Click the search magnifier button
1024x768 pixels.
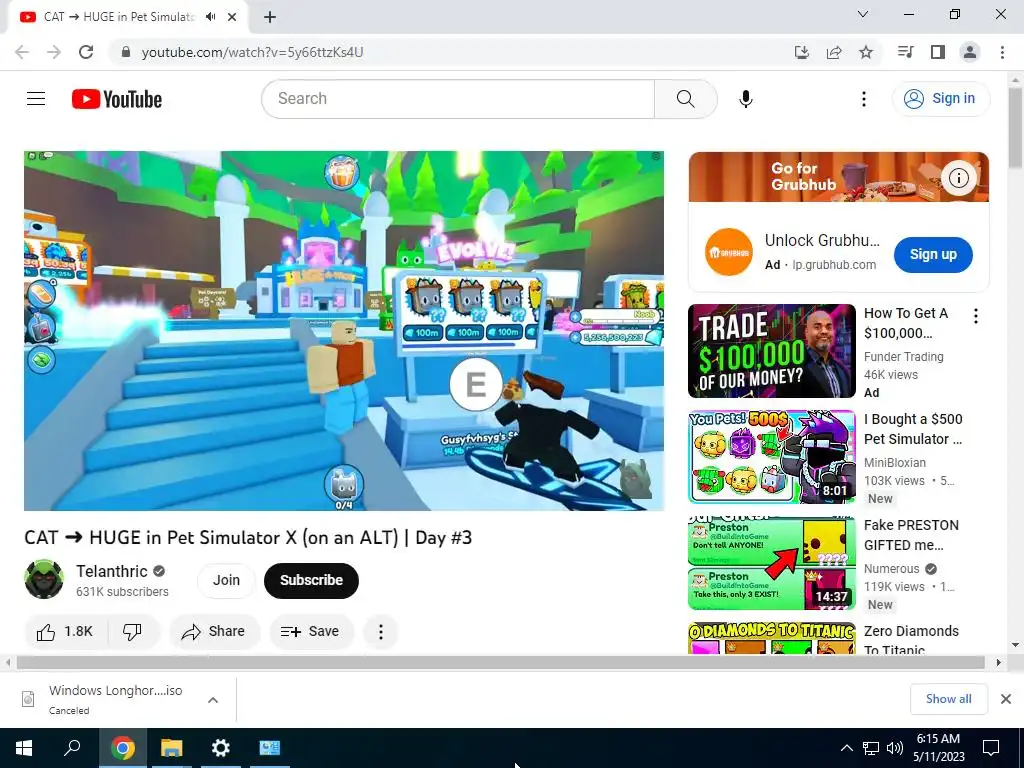tap(686, 99)
